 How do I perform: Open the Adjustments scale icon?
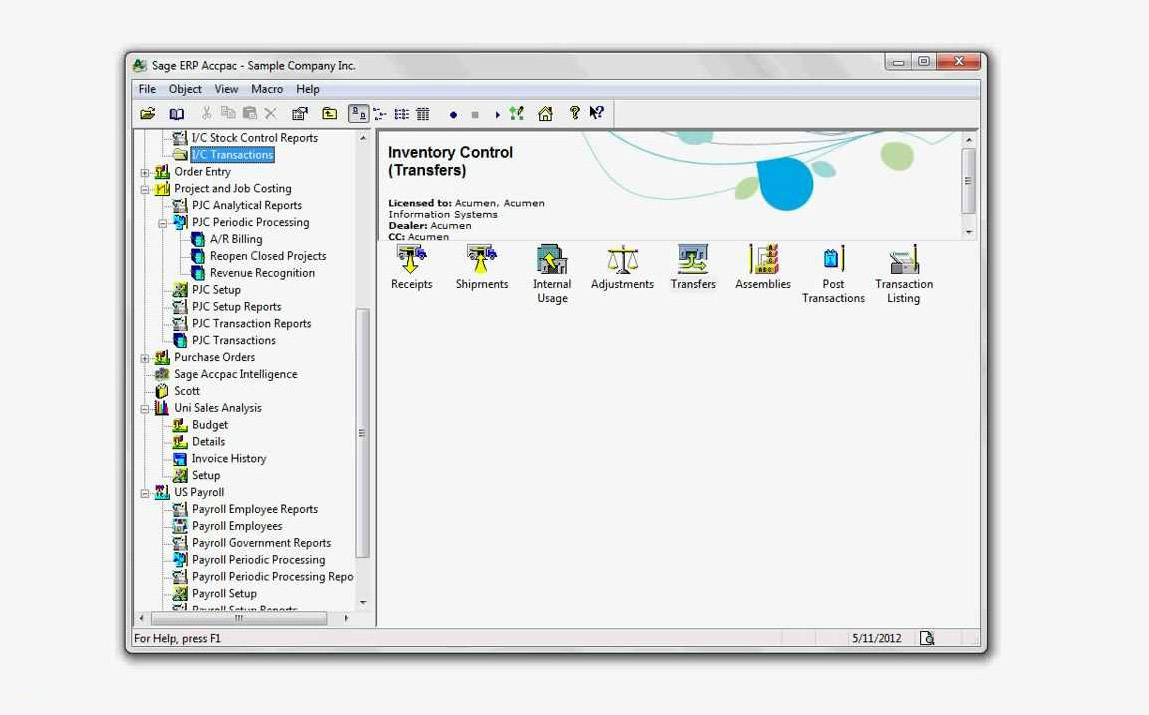click(x=622, y=267)
